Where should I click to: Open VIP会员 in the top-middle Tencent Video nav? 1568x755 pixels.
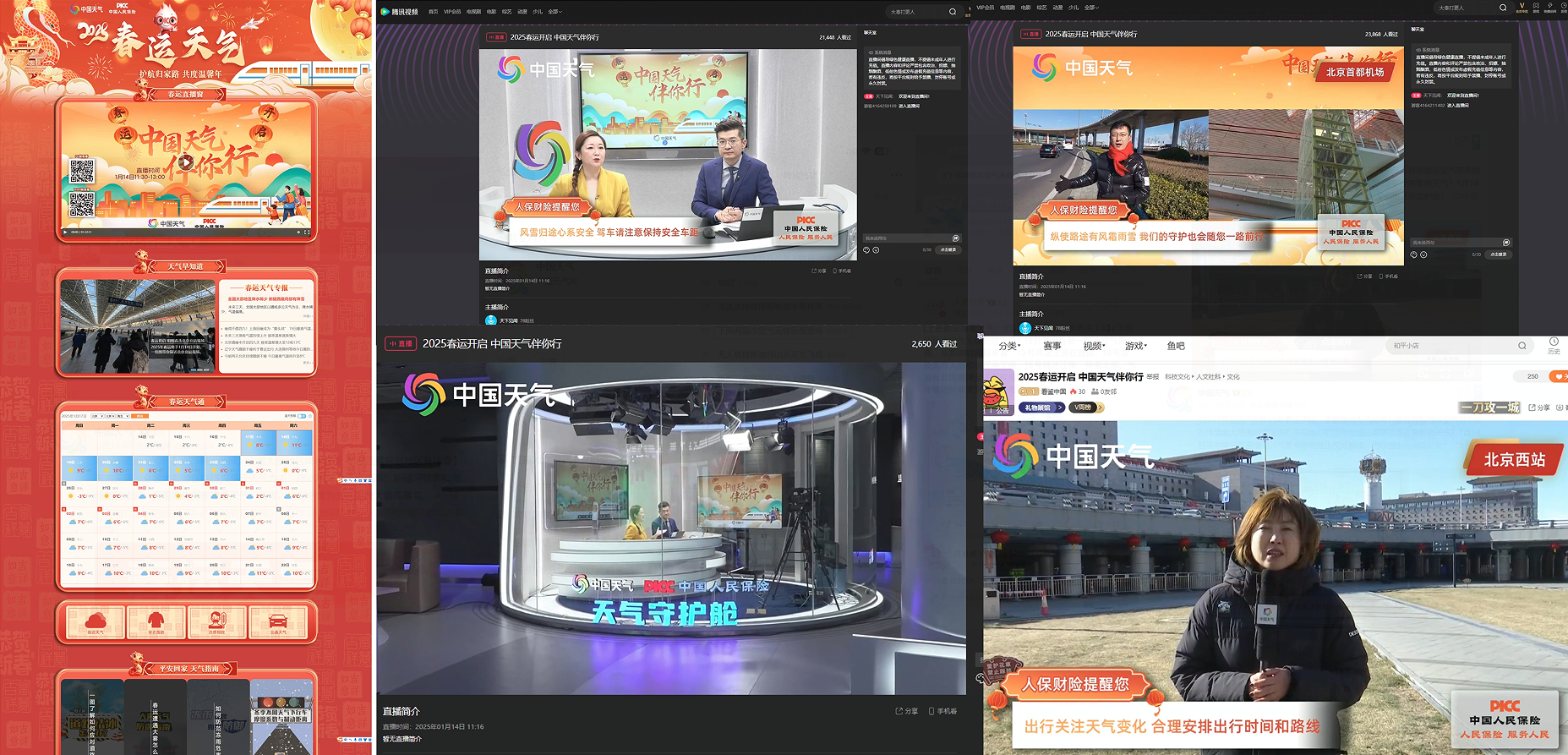point(452,12)
